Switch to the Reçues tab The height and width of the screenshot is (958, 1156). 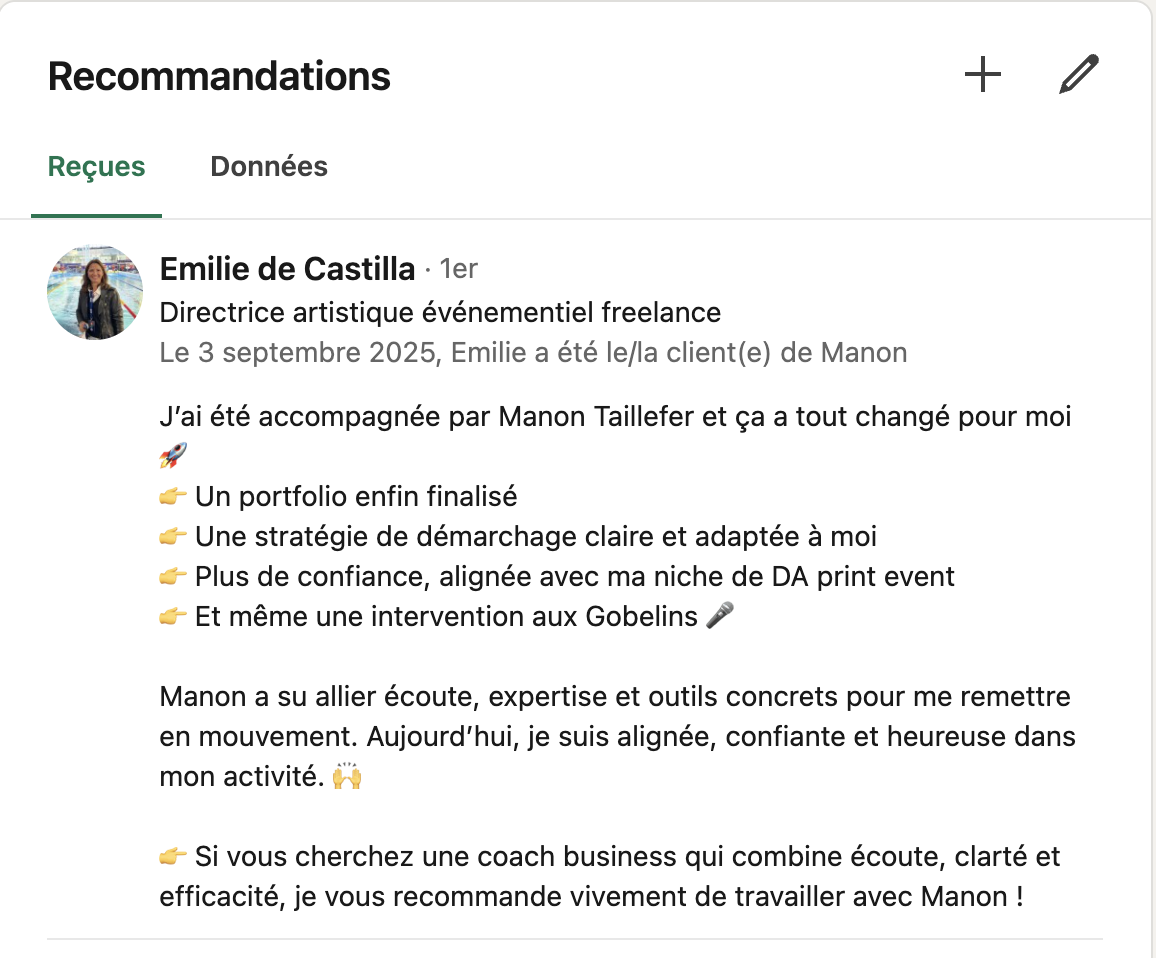click(97, 167)
